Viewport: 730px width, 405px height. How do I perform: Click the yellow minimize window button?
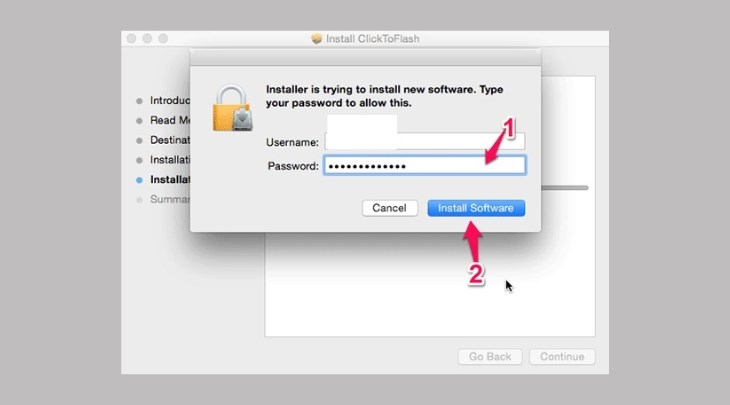click(x=147, y=39)
